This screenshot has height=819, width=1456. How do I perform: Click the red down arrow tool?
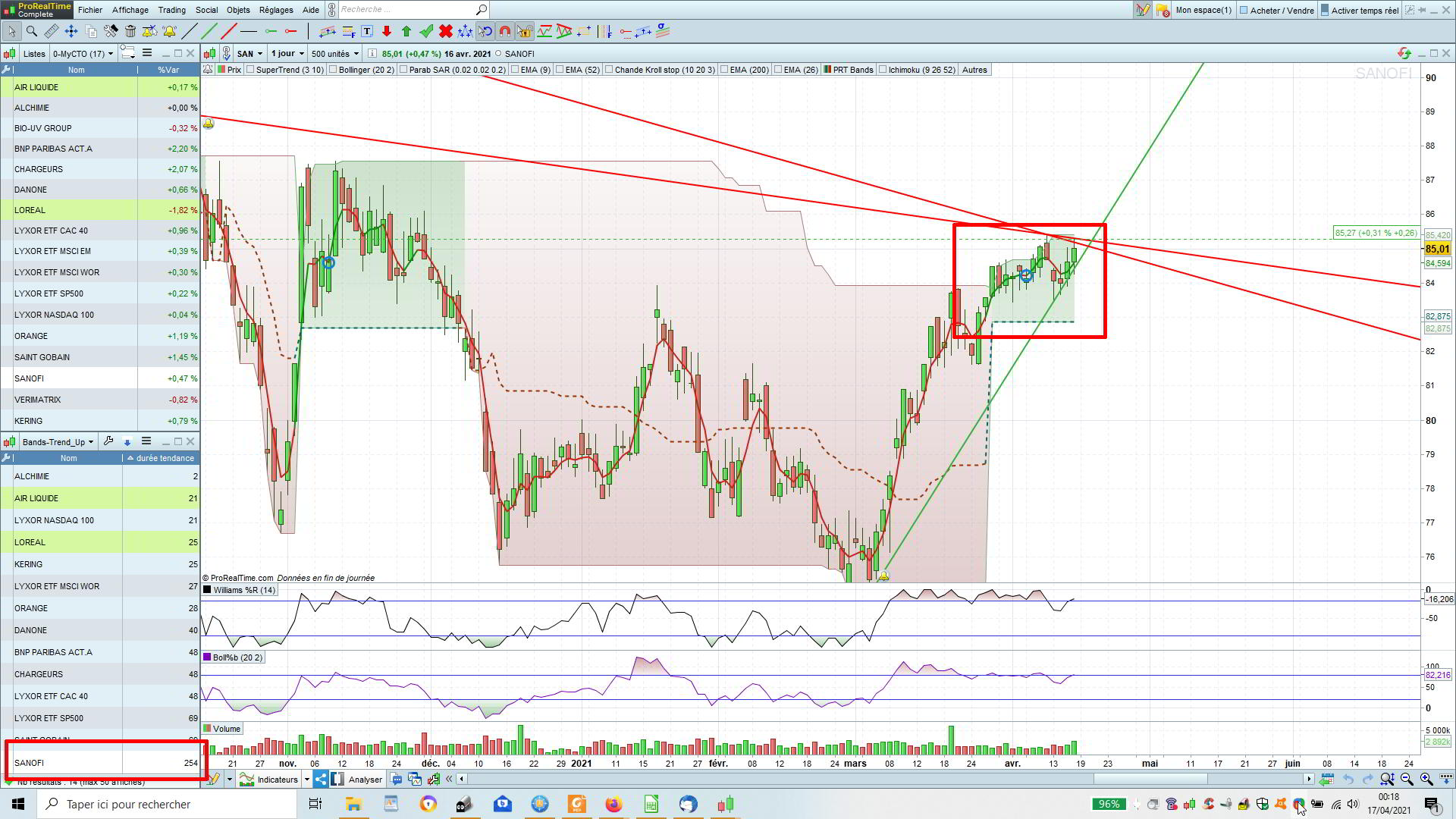[387, 31]
